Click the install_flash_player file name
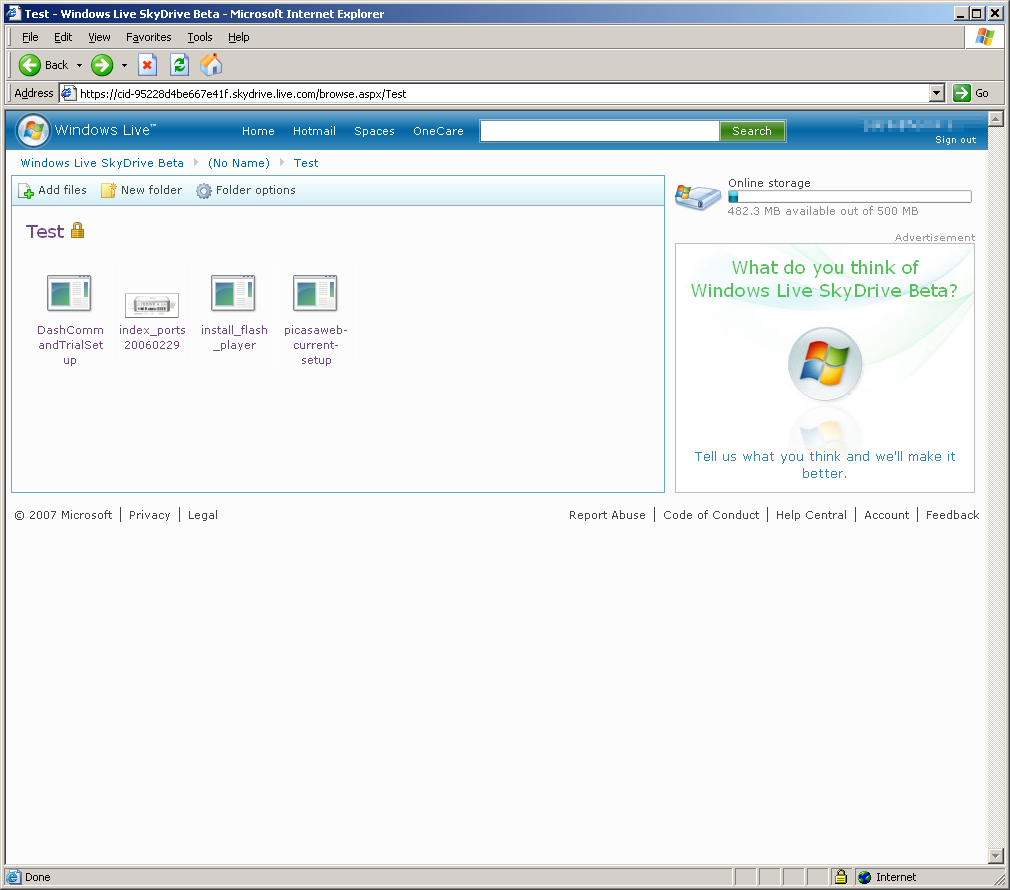 [234, 337]
